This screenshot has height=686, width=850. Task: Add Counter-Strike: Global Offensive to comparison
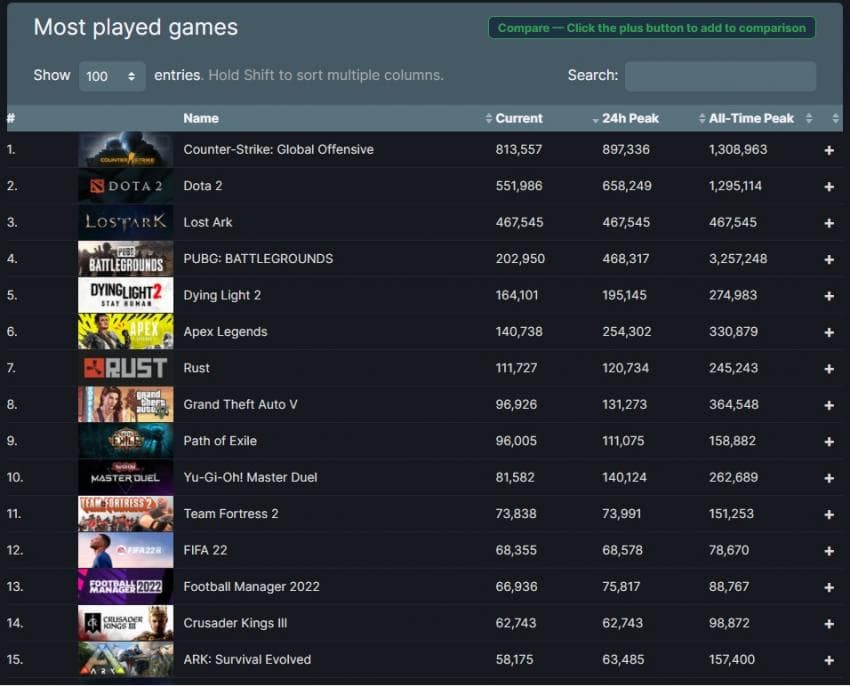point(829,150)
